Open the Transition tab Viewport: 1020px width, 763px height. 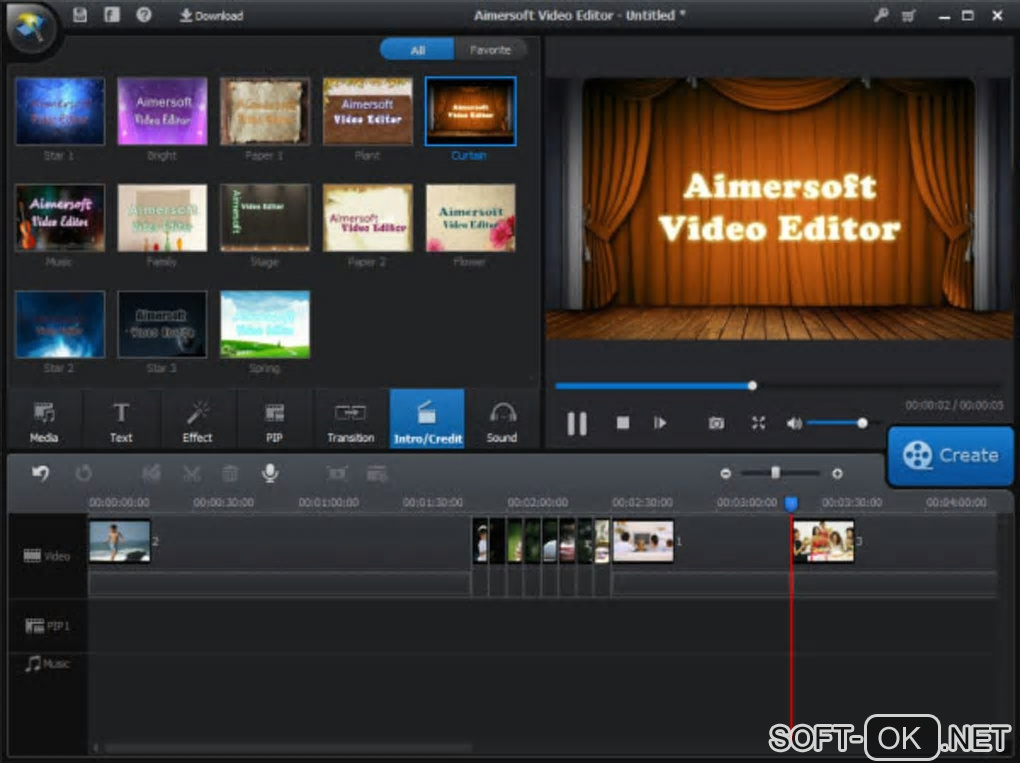pyautogui.click(x=350, y=420)
